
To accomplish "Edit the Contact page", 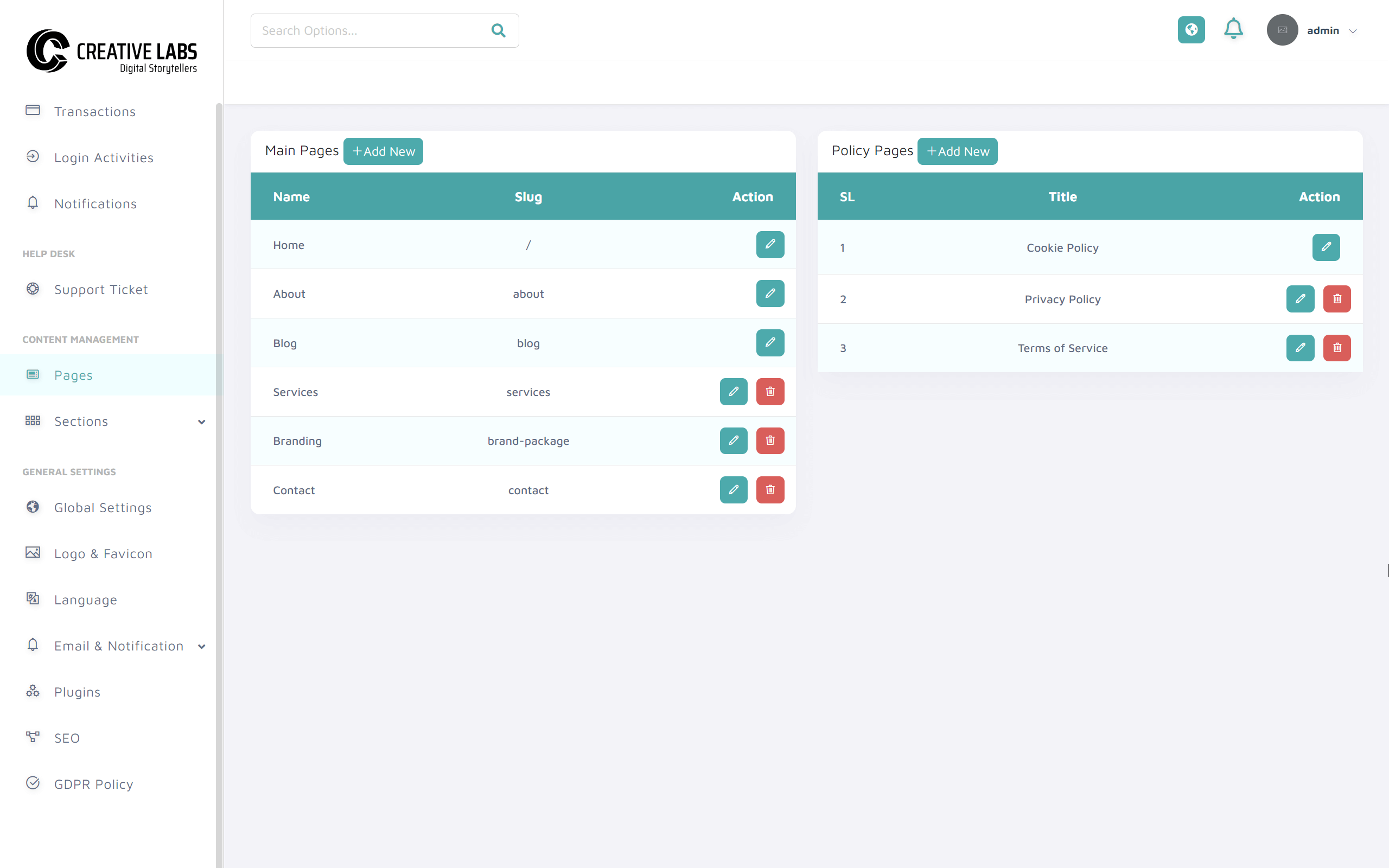I will pos(734,490).
